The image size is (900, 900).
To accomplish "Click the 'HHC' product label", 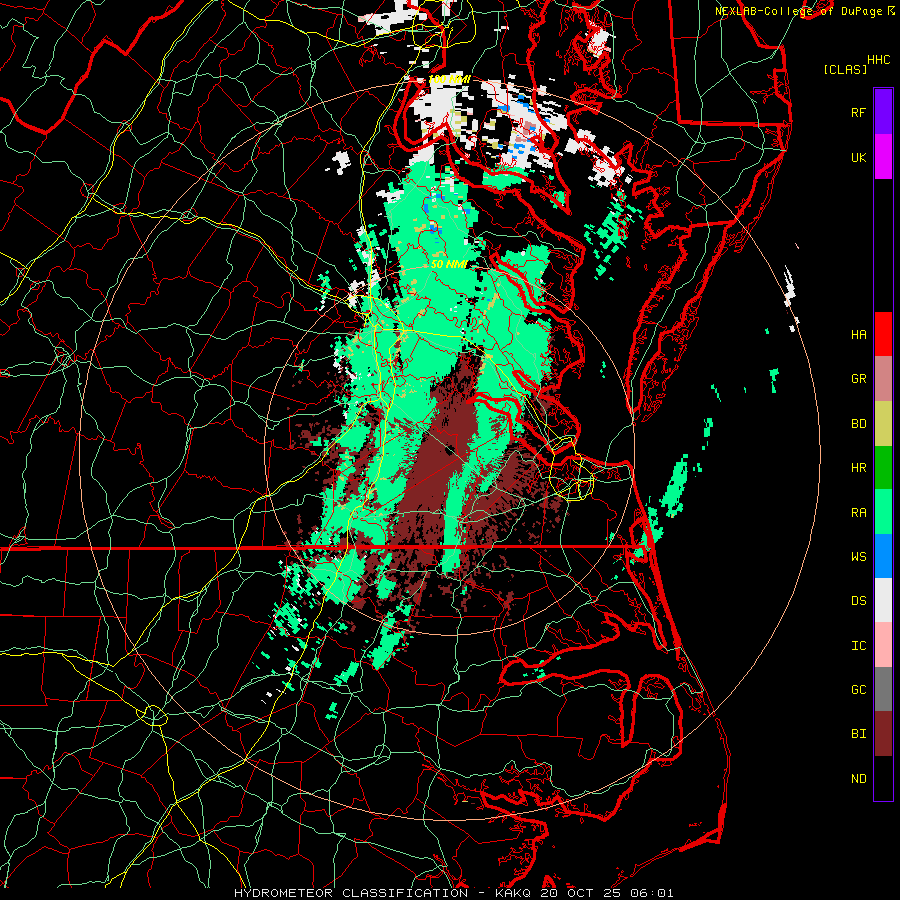I will pos(878,60).
